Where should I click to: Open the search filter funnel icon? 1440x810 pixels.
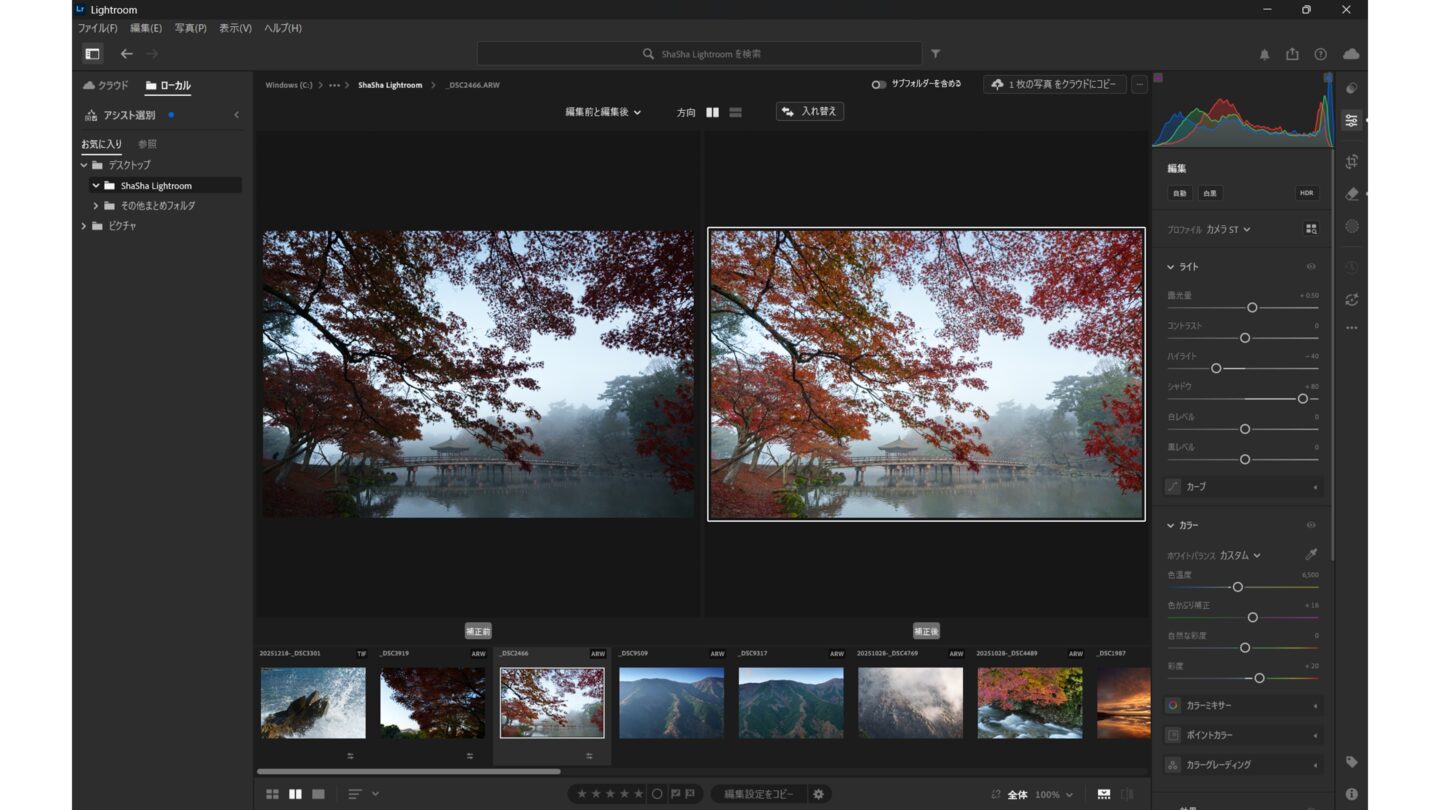click(935, 54)
